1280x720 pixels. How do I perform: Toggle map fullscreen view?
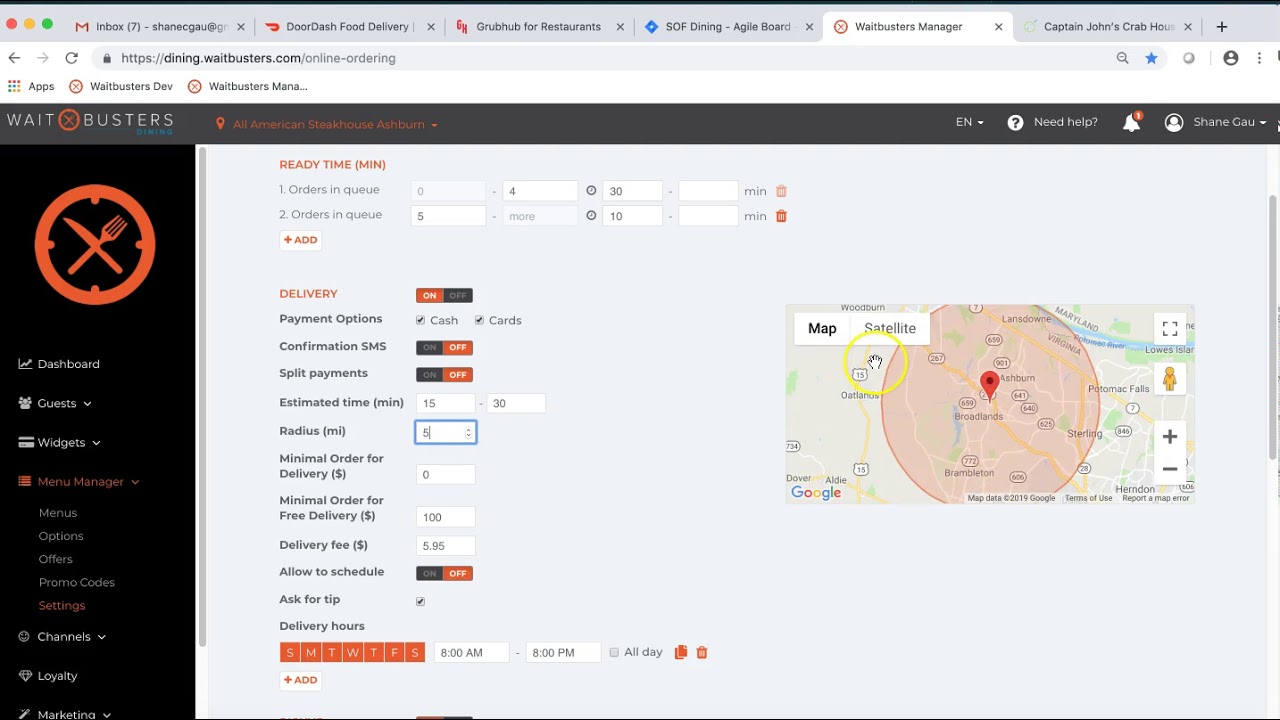1169,329
